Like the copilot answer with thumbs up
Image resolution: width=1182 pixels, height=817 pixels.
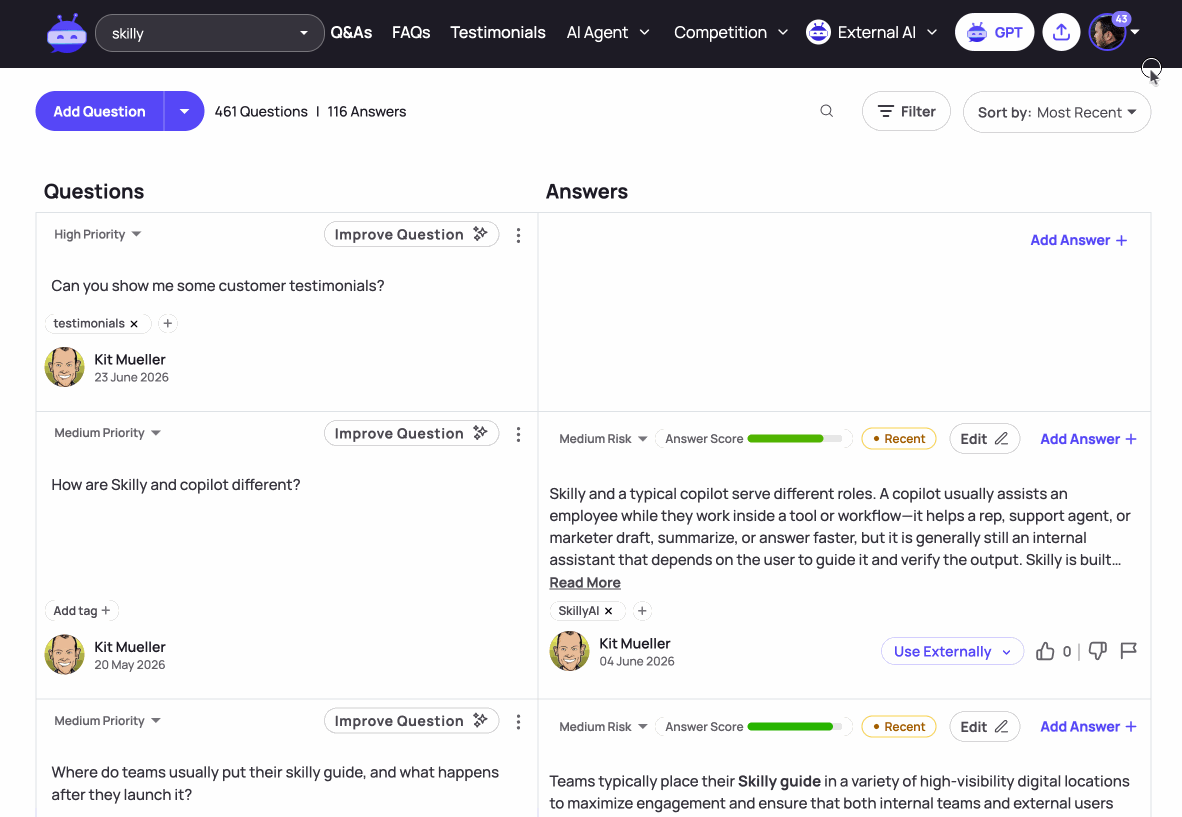pos(1045,651)
